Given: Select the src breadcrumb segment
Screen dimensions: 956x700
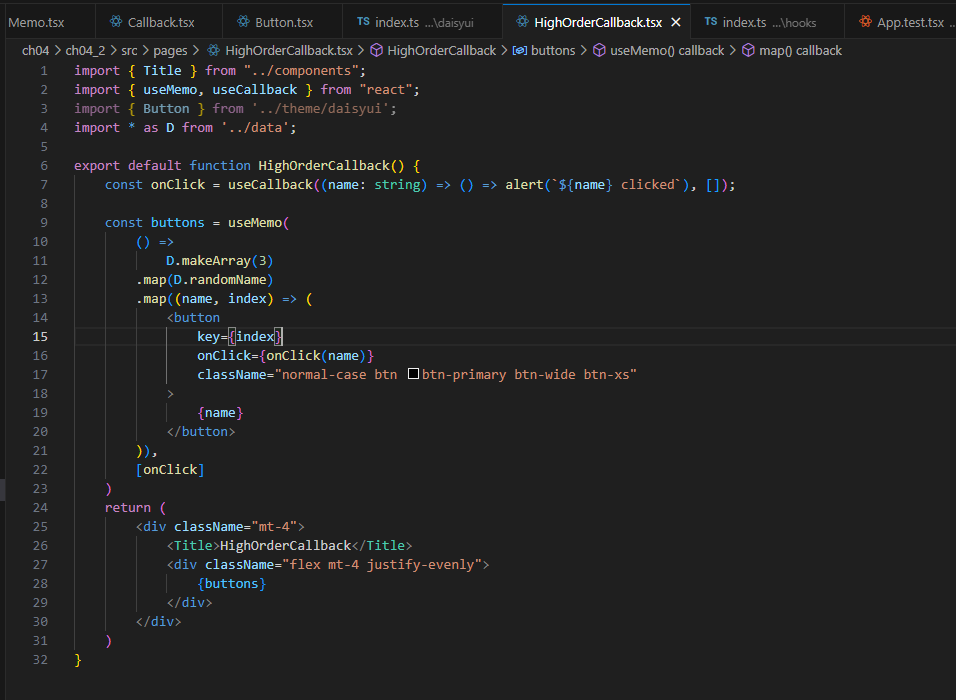Looking at the screenshot, I should (x=129, y=51).
